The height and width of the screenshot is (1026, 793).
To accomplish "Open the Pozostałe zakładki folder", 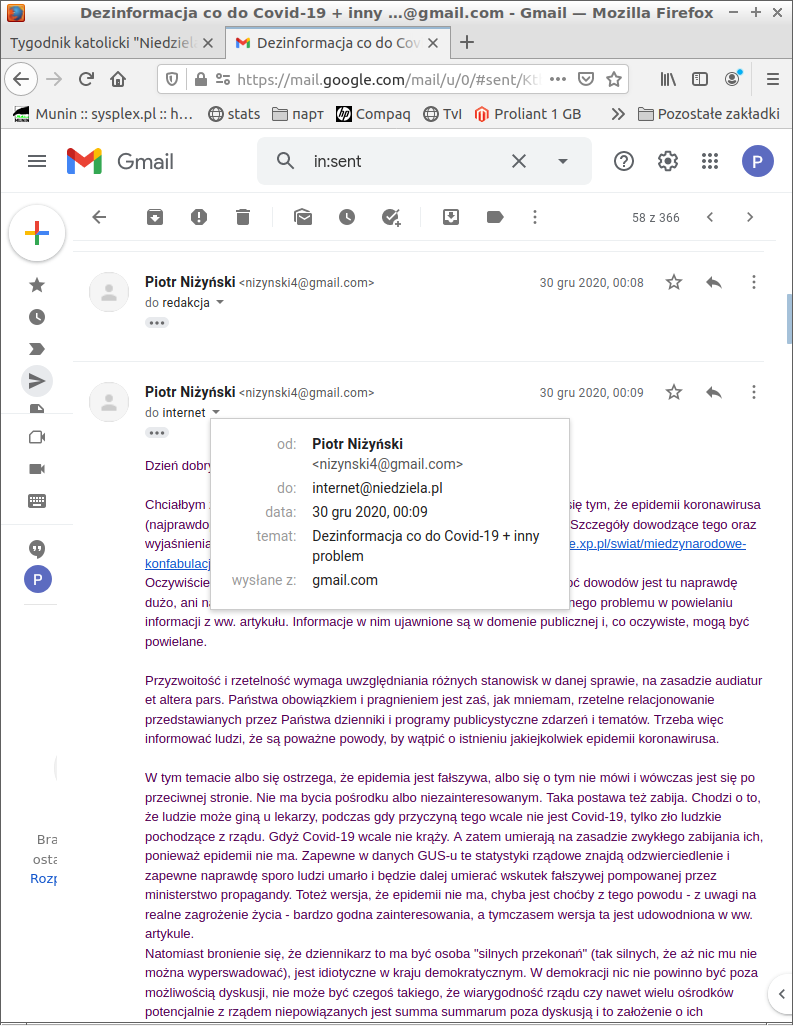I will click(x=709, y=114).
